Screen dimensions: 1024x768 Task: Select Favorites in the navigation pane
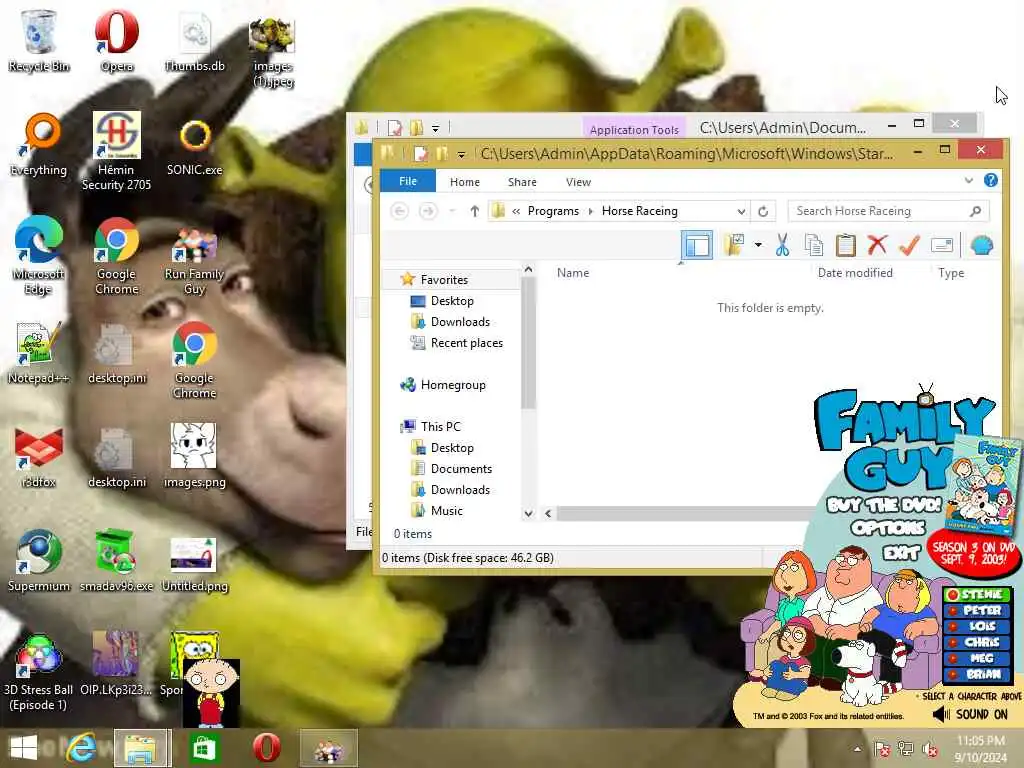[444, 280]
